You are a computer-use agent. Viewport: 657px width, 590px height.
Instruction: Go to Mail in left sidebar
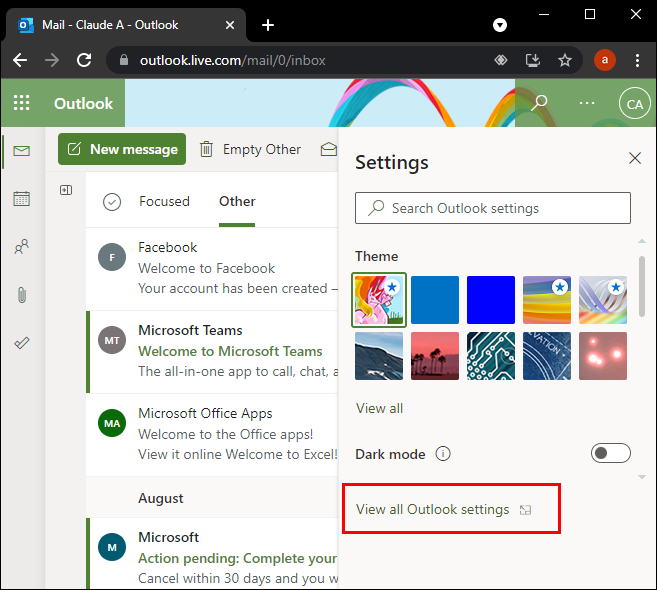click(21, 151)
